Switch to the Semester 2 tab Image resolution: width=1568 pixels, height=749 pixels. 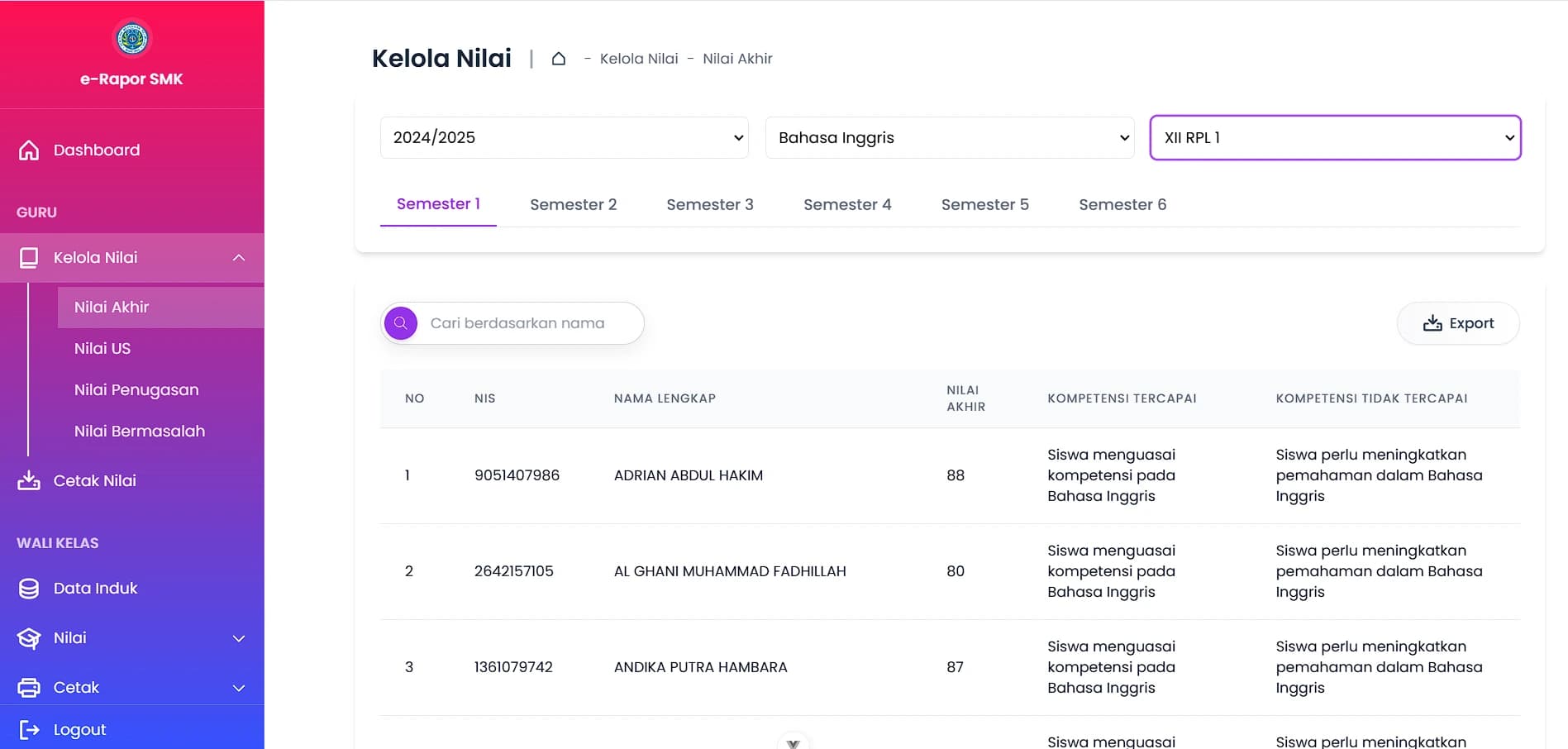point(573,205)
